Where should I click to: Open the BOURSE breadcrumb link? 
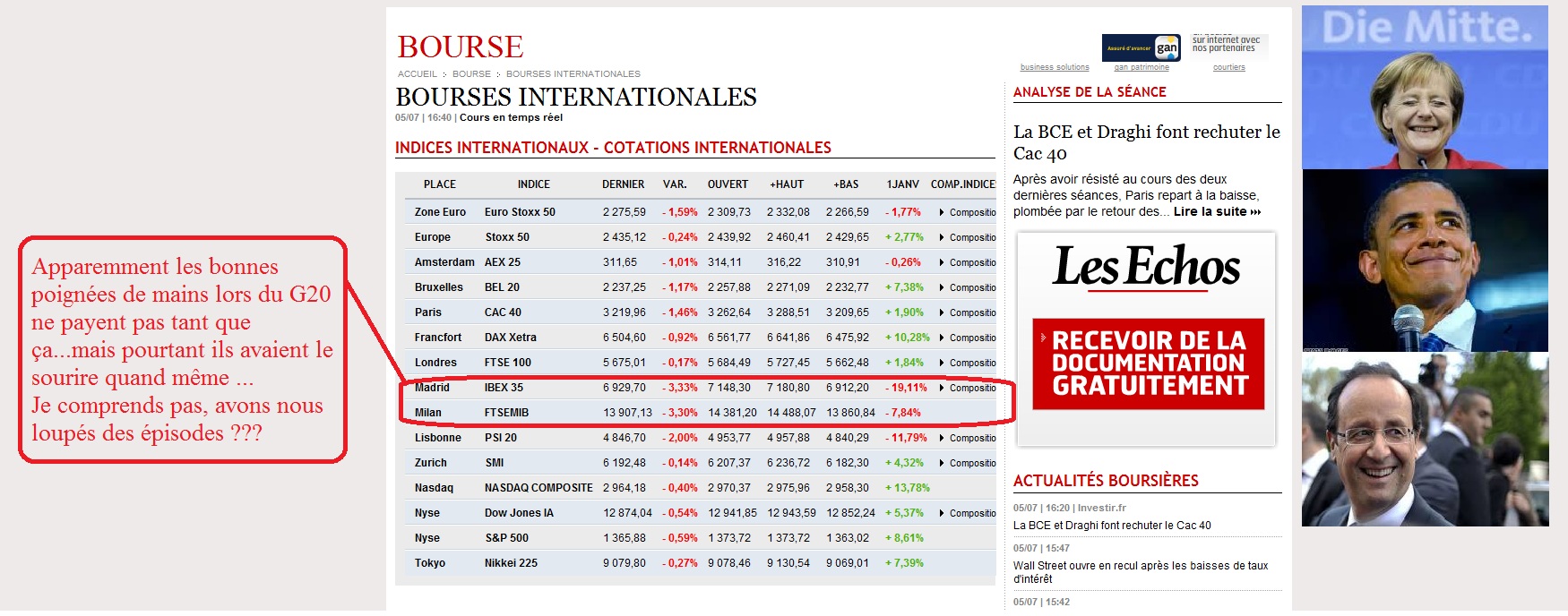471,74
